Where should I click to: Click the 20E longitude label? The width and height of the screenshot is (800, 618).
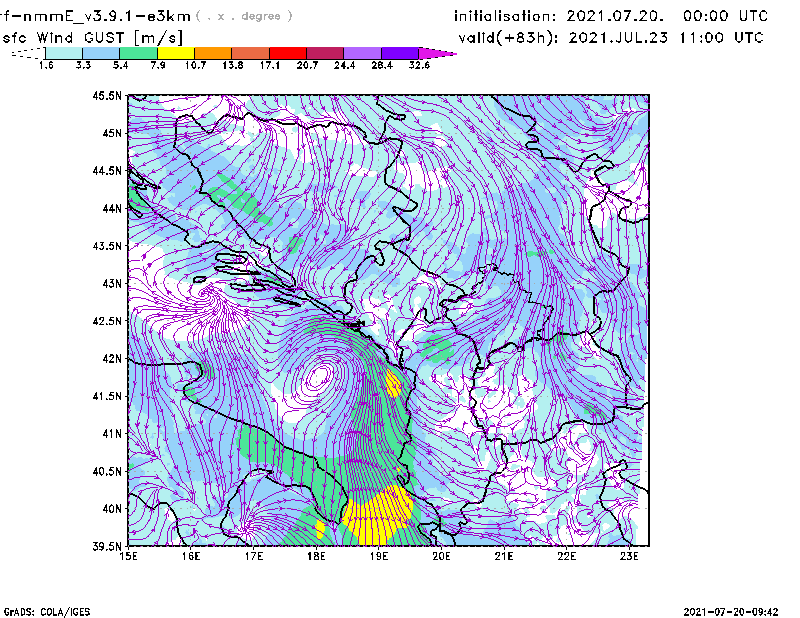click(441, 556)
